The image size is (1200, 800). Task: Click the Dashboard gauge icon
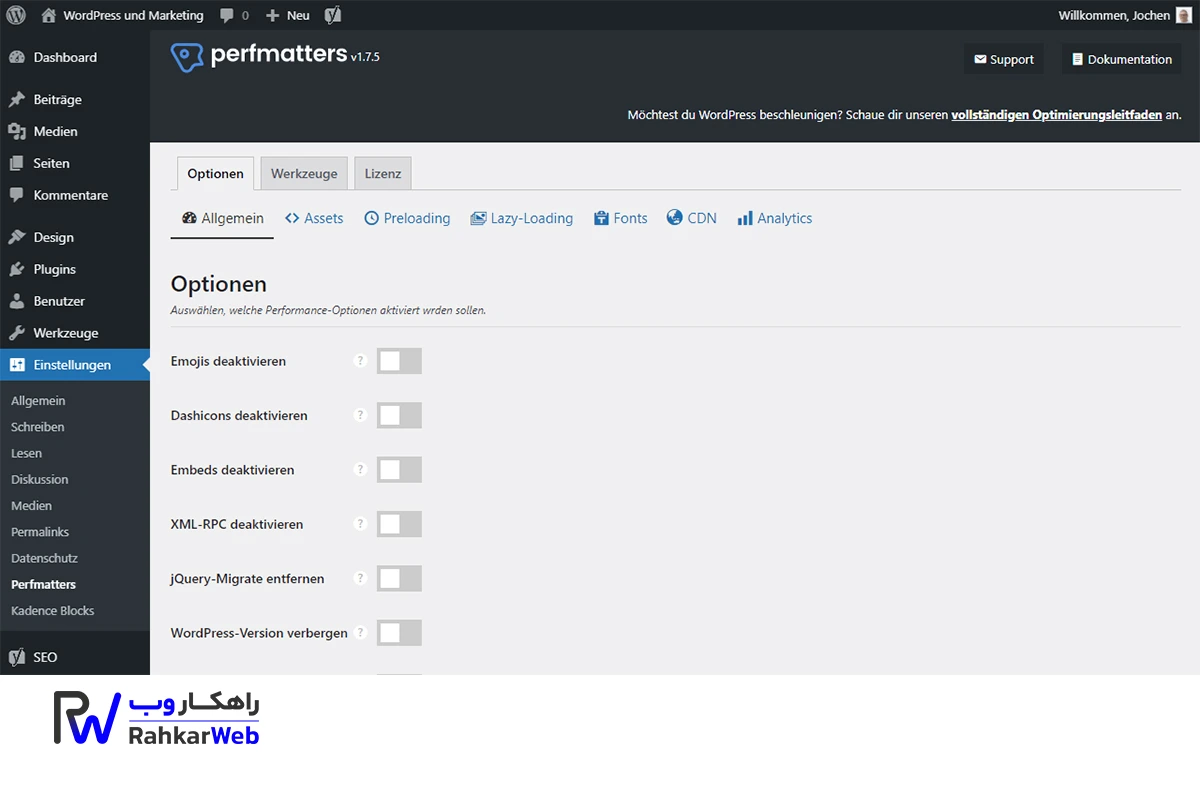point(17,58)
